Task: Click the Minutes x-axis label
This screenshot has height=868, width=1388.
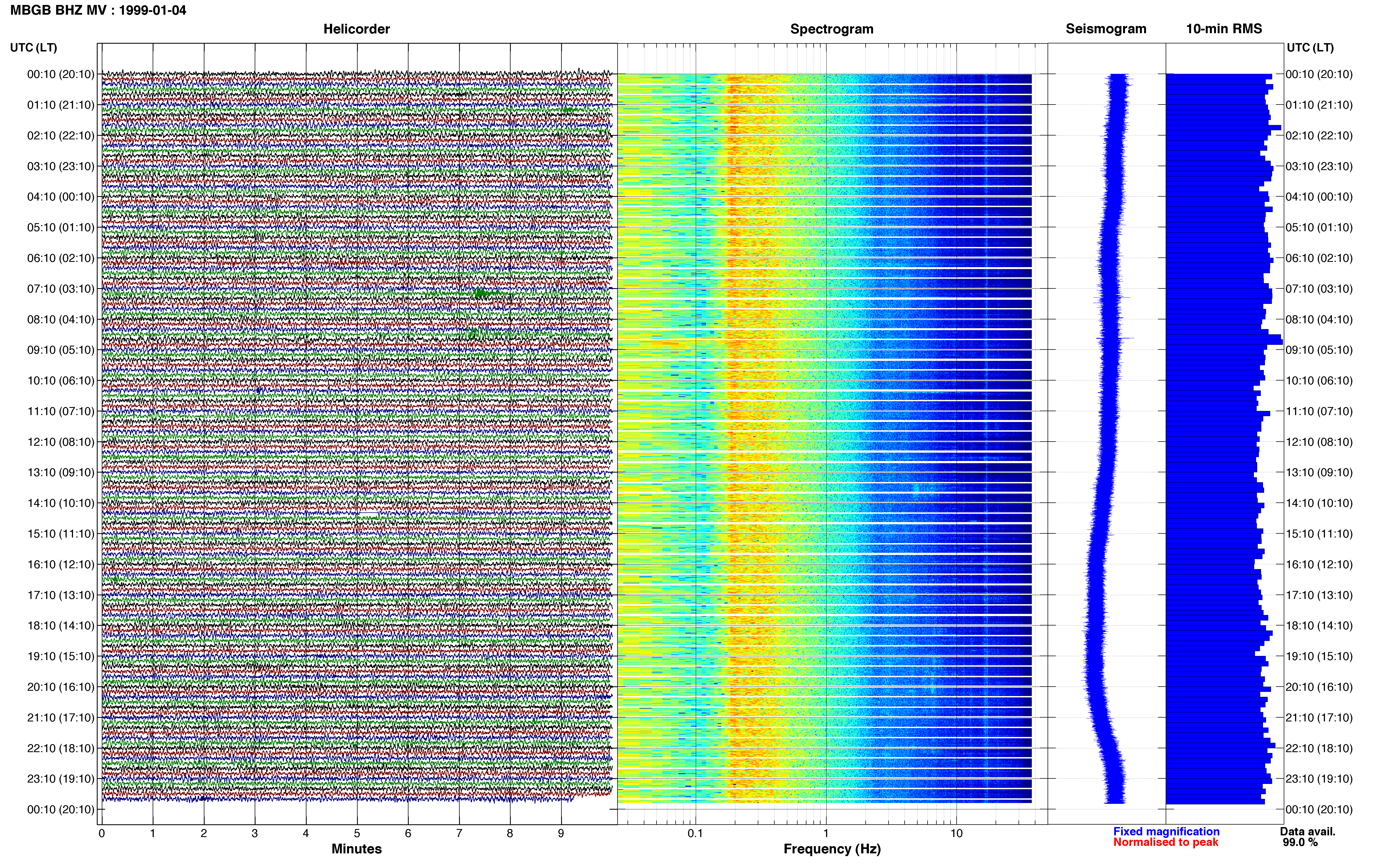Action: (x=356, y=849)
